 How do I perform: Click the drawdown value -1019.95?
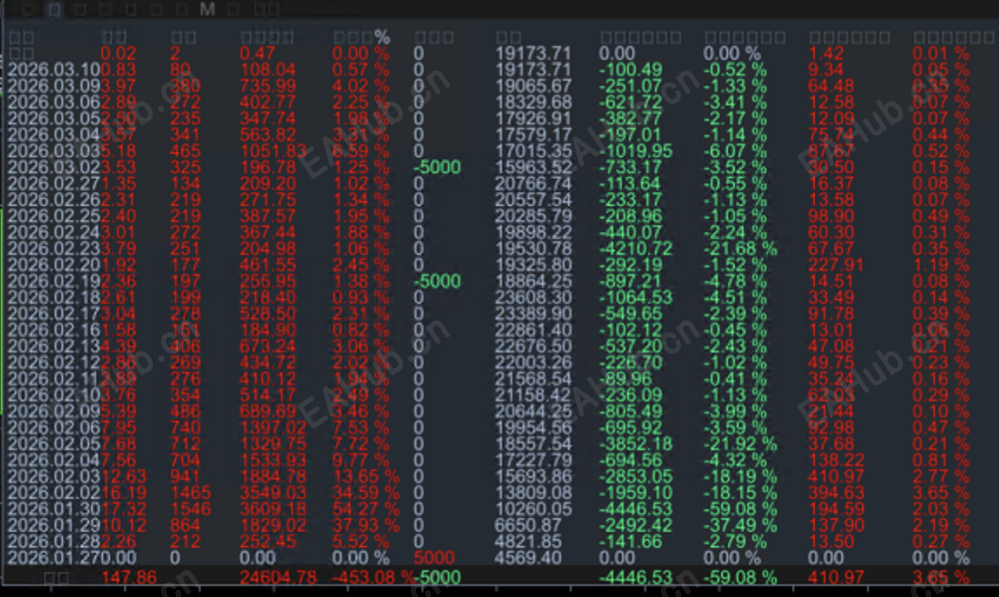click(635, 151)
